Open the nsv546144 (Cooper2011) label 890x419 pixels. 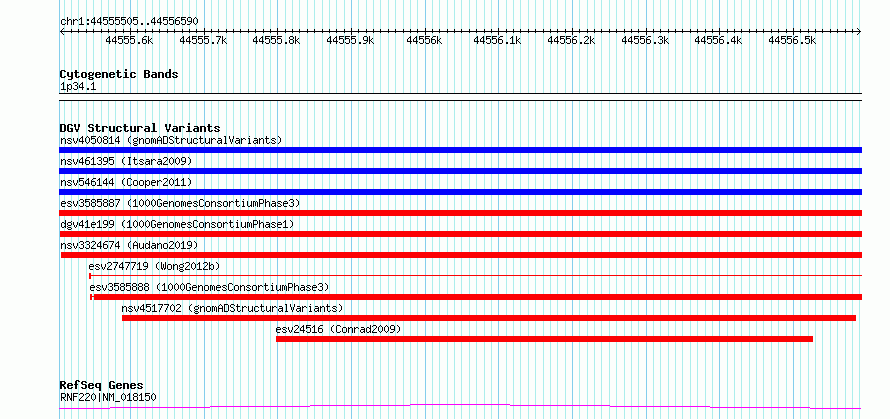tap(126, 182)
